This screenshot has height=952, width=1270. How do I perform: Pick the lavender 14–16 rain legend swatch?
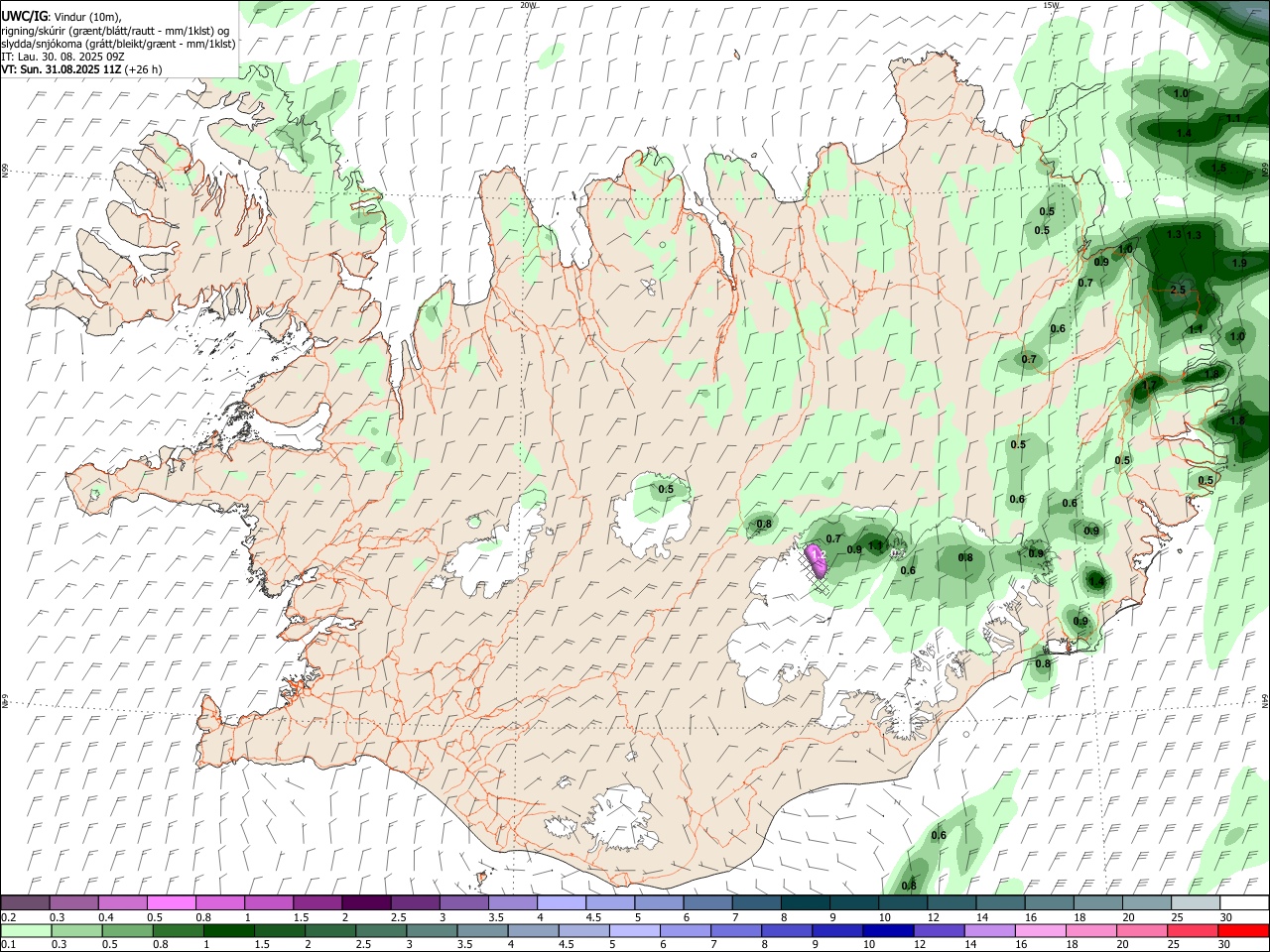[989, 930]
